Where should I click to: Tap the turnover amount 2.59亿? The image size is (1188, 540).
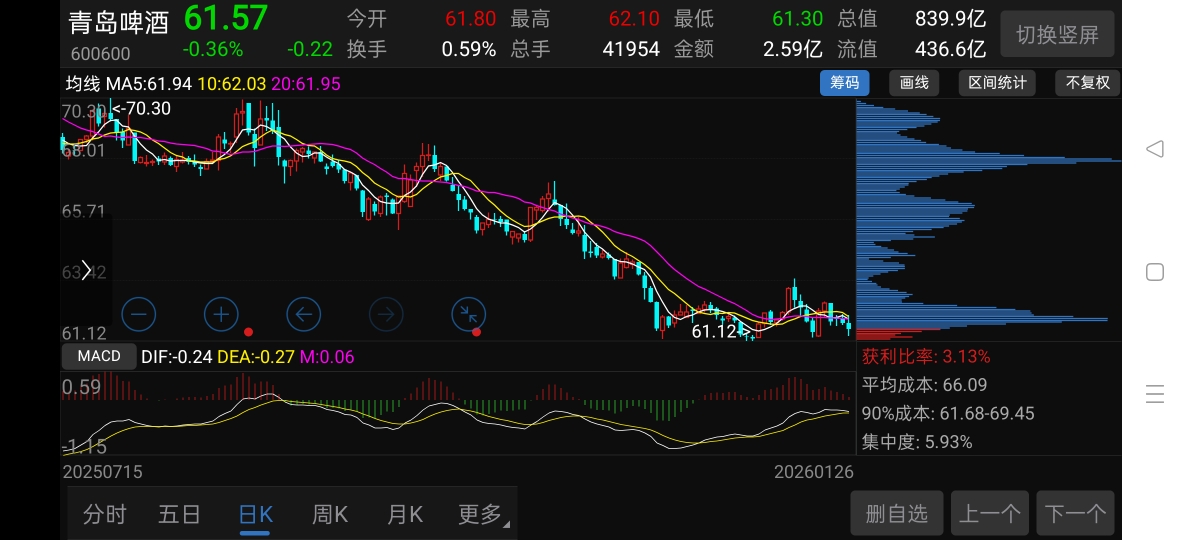[x=793, y=49]
